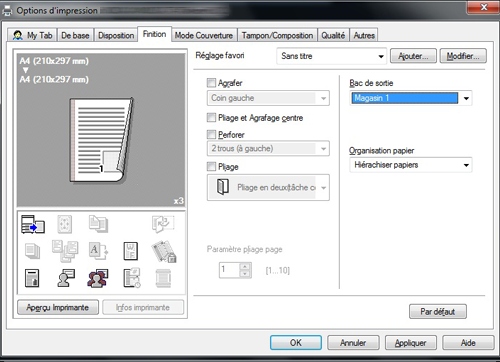Close the Options d'impression window
Image resolution: width=500 pixels, height=362 pixels.
[x=484, y=7]
